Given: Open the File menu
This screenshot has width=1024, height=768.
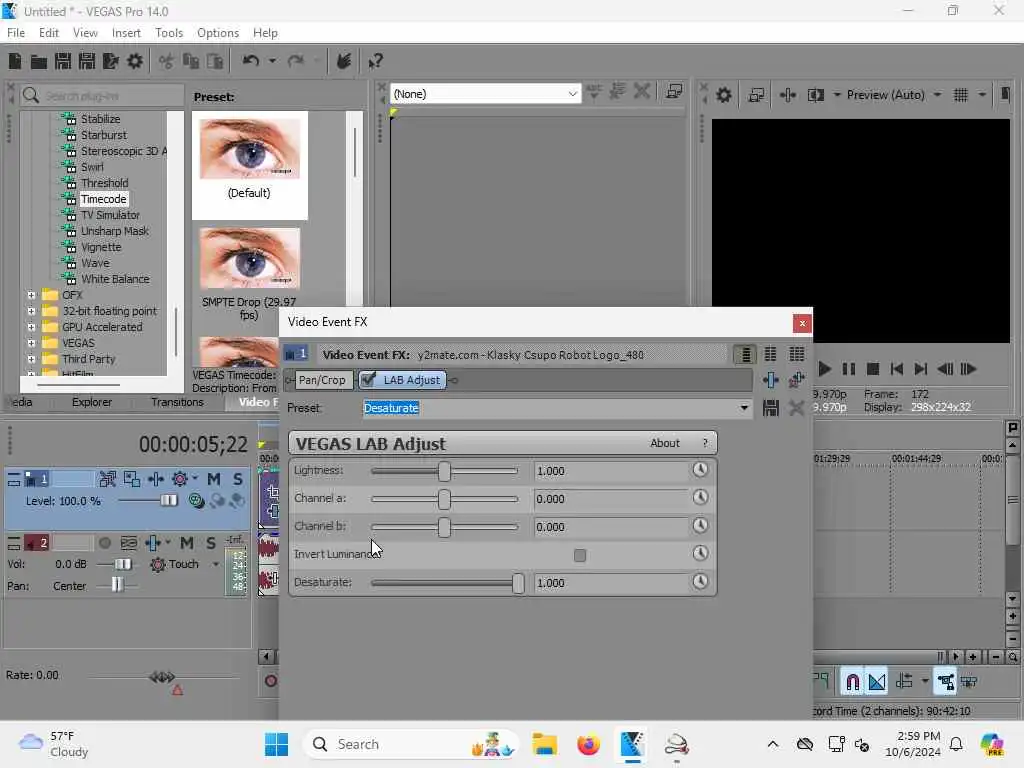Looking at the screenshot, I should pyautogui.click(x=16, y=33).
